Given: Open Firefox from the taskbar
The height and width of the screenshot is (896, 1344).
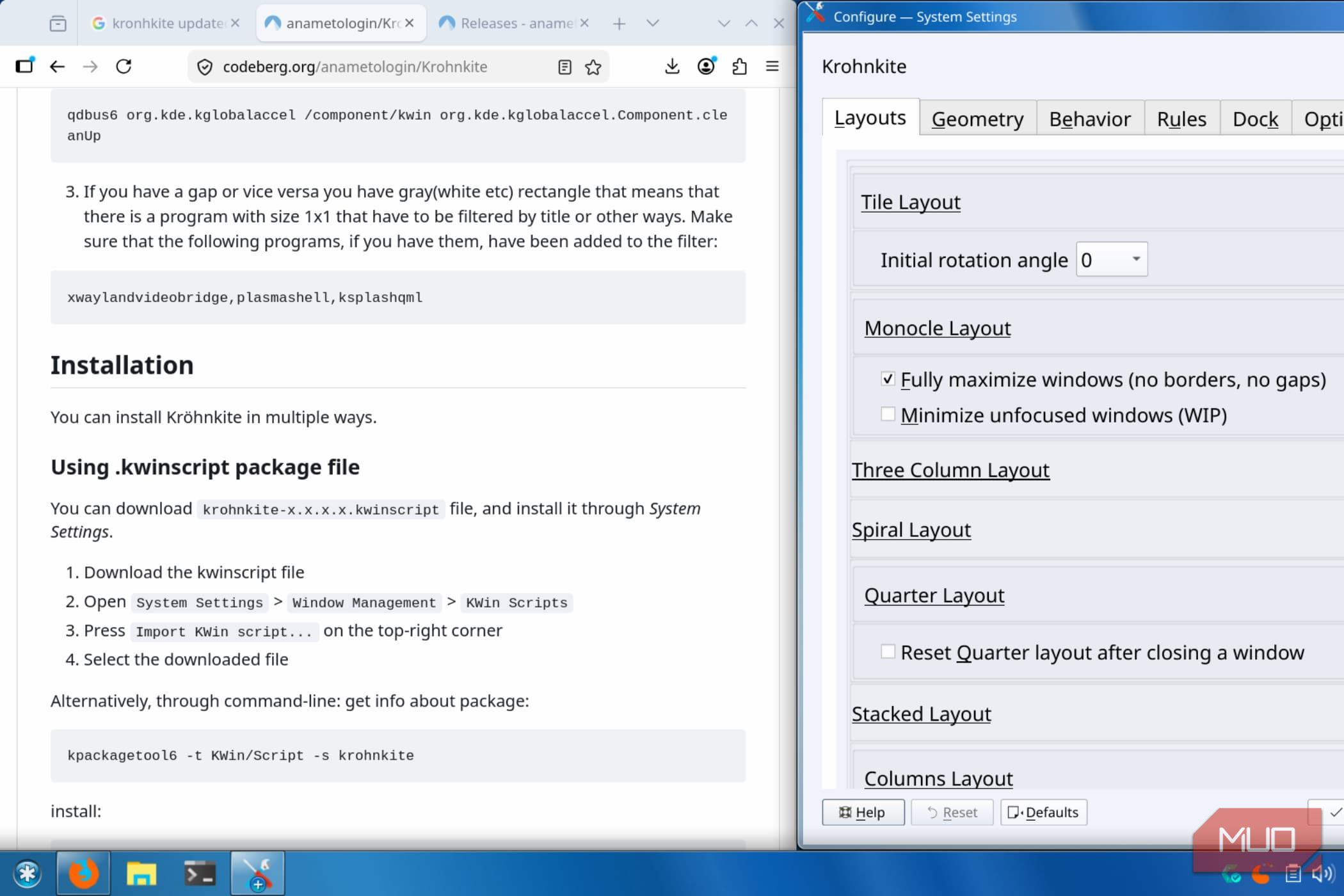Looking at the screenshot, I should tap(83, 873).
